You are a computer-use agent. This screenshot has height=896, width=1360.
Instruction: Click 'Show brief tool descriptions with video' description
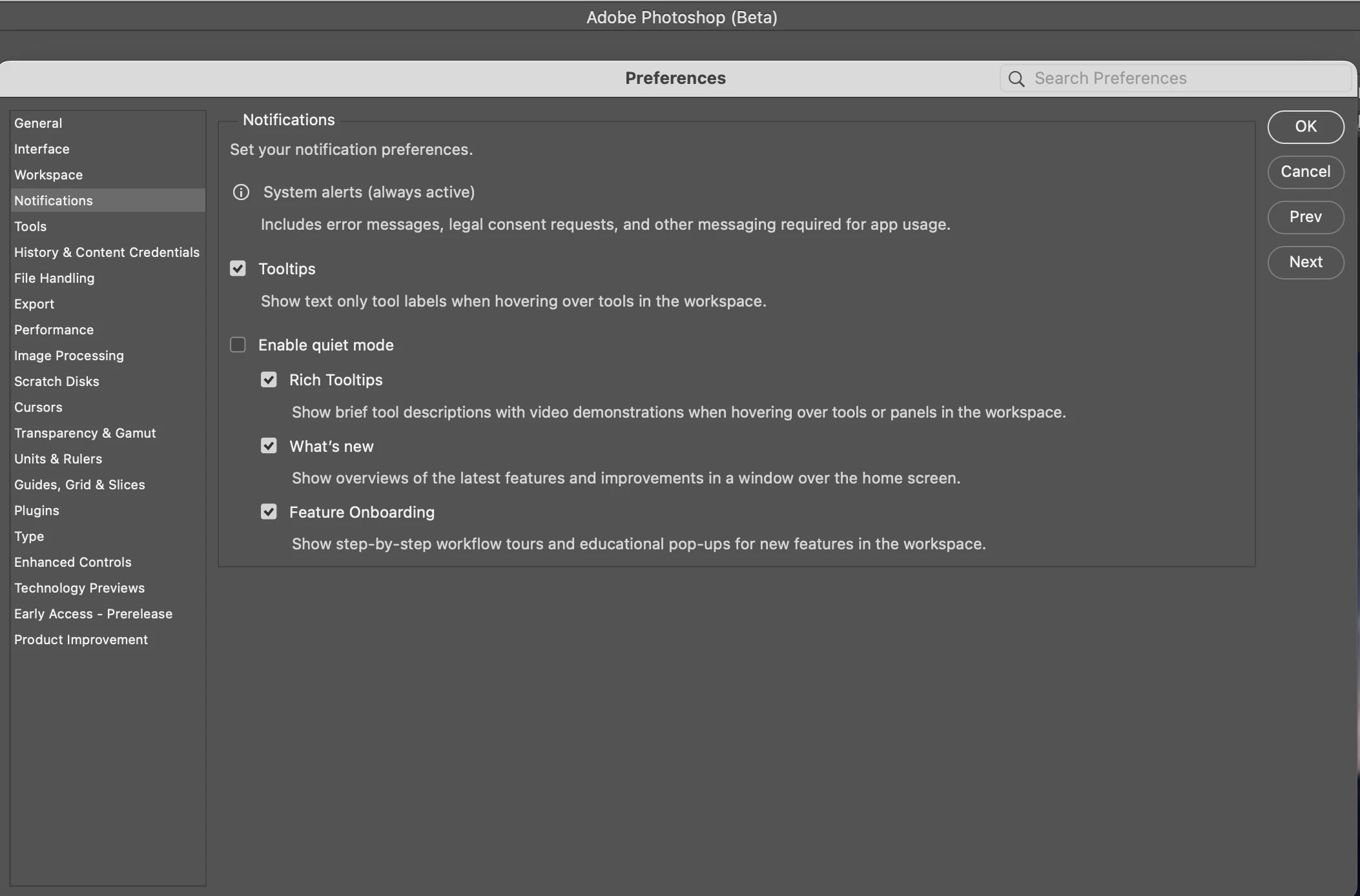pos(679,412)
